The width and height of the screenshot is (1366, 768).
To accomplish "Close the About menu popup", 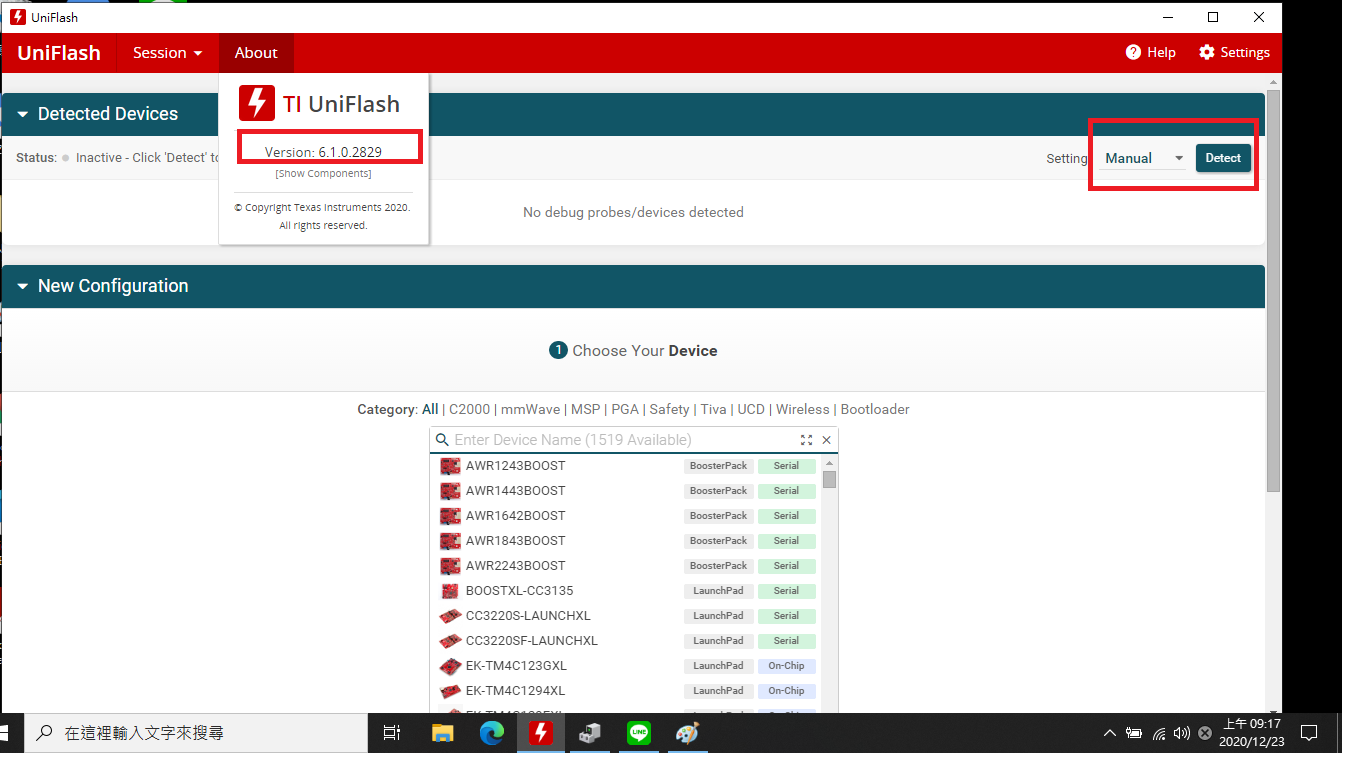I will click(256, 53).
